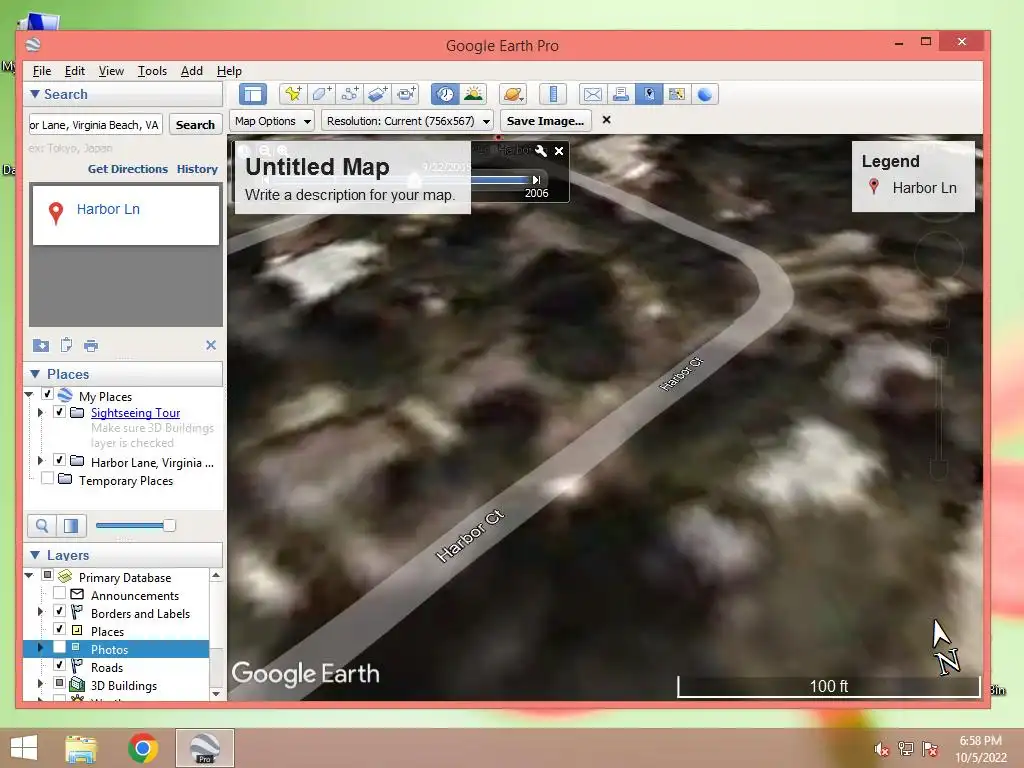Toggle the My Places checkbox
This screenshot has height=768, width=1024.
pos(47,394)
